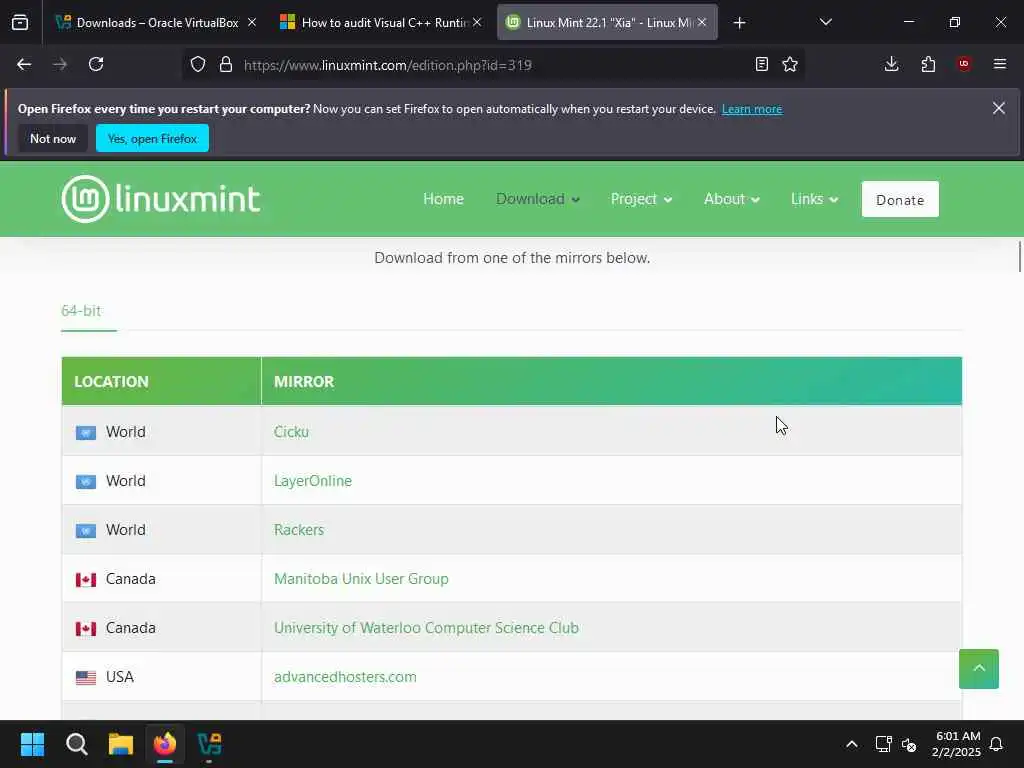
Task: Open a new tab with plus button
Action: [739, 23]
